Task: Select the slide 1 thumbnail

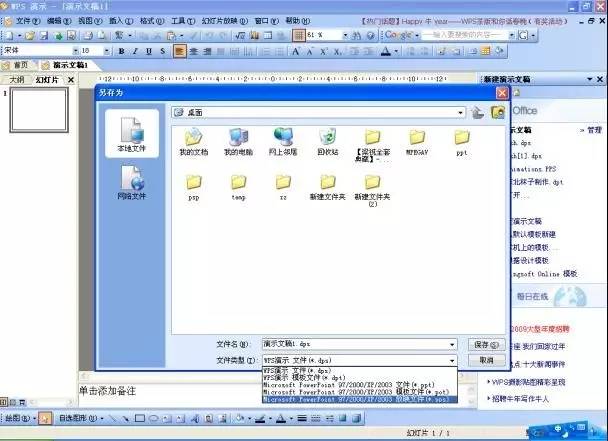Action: point(39,110)
